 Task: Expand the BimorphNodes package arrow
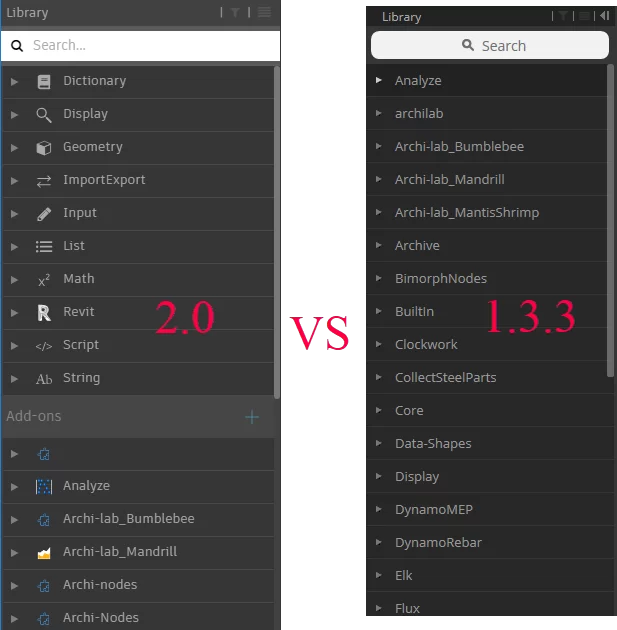[x=378, y=279]
